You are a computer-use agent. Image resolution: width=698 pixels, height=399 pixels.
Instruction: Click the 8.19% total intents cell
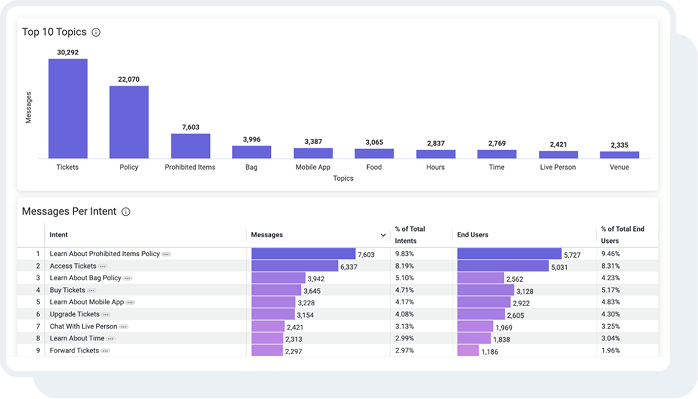coord(404,266)
